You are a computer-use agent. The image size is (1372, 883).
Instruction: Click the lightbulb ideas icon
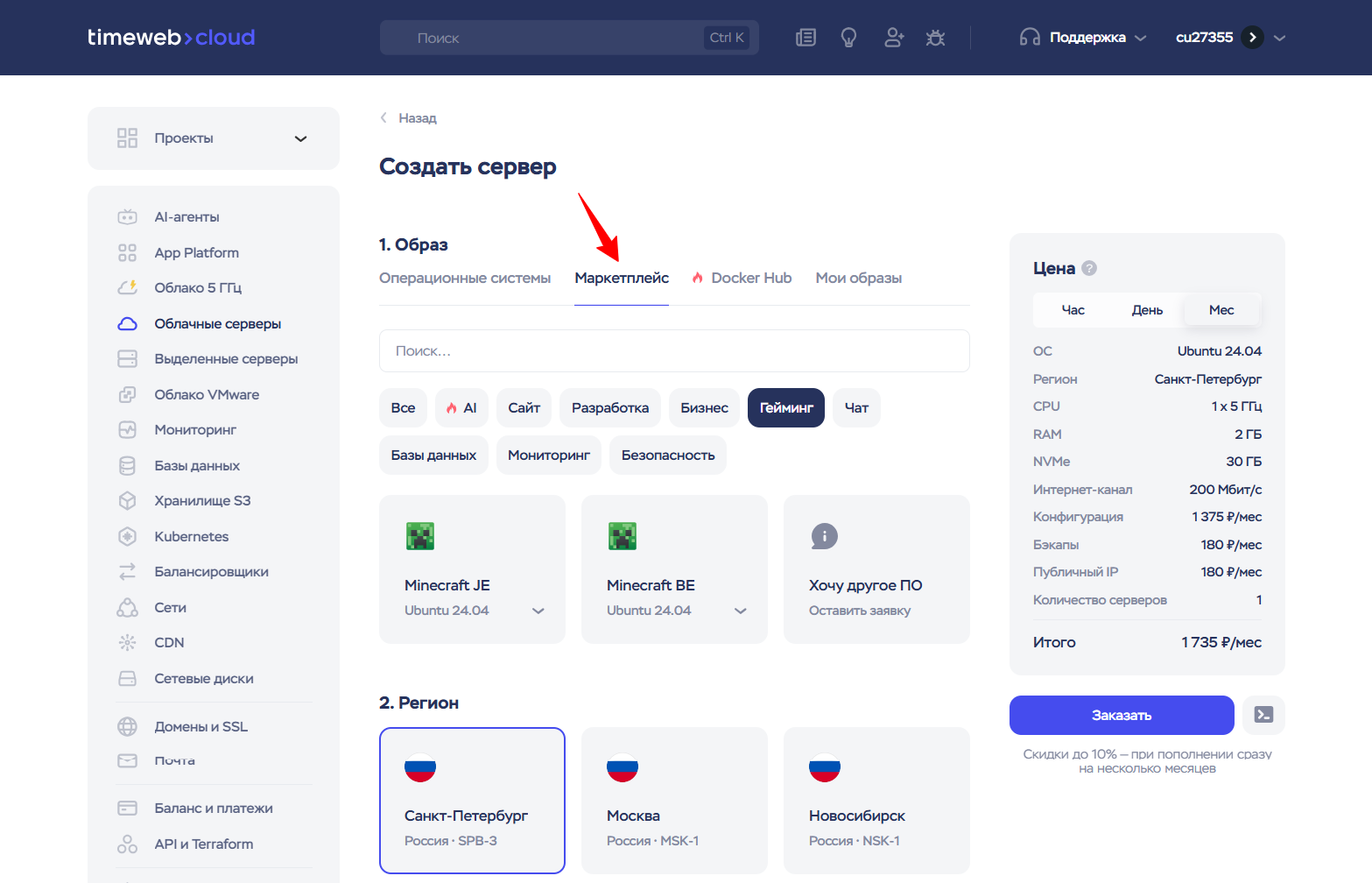click(848, 38)
